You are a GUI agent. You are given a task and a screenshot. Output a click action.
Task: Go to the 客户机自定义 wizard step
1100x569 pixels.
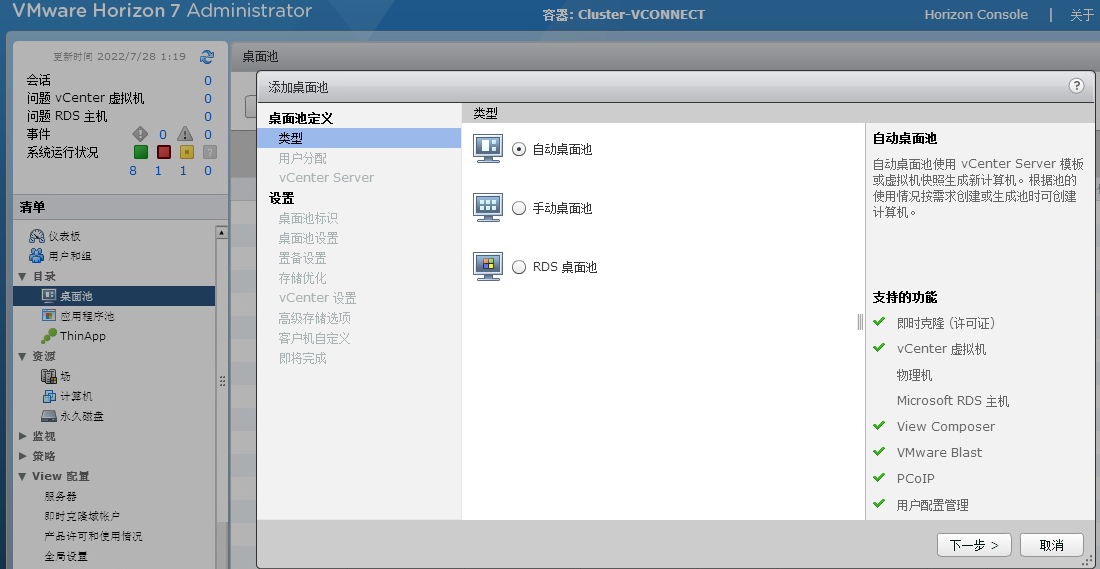click(x=314, y=338)
